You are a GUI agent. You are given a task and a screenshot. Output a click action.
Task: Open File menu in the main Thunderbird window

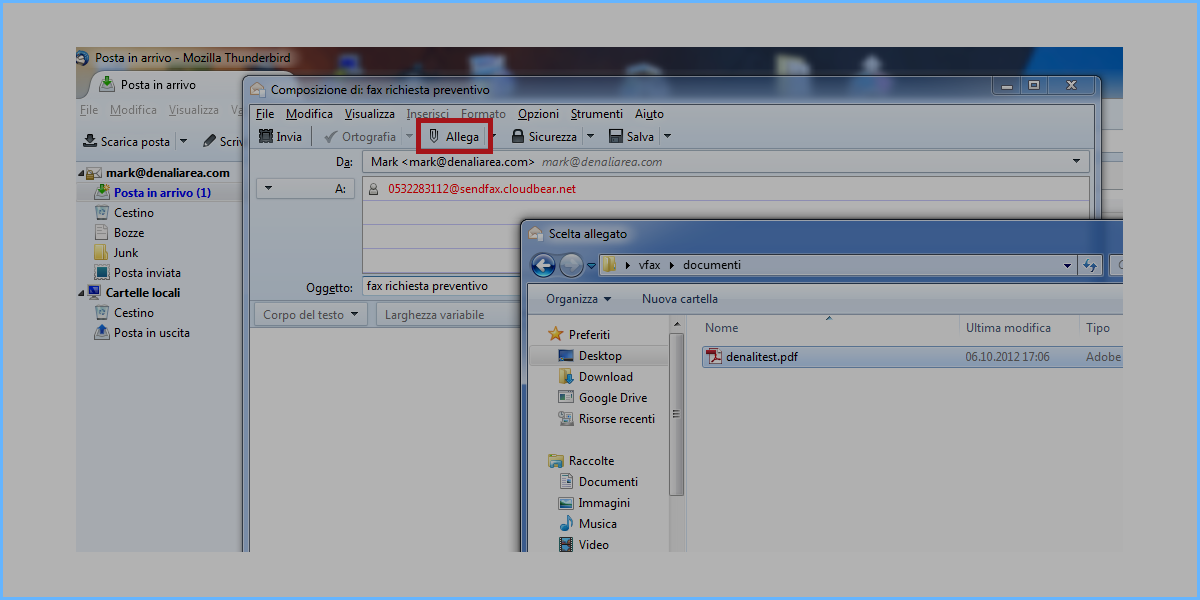89,110
